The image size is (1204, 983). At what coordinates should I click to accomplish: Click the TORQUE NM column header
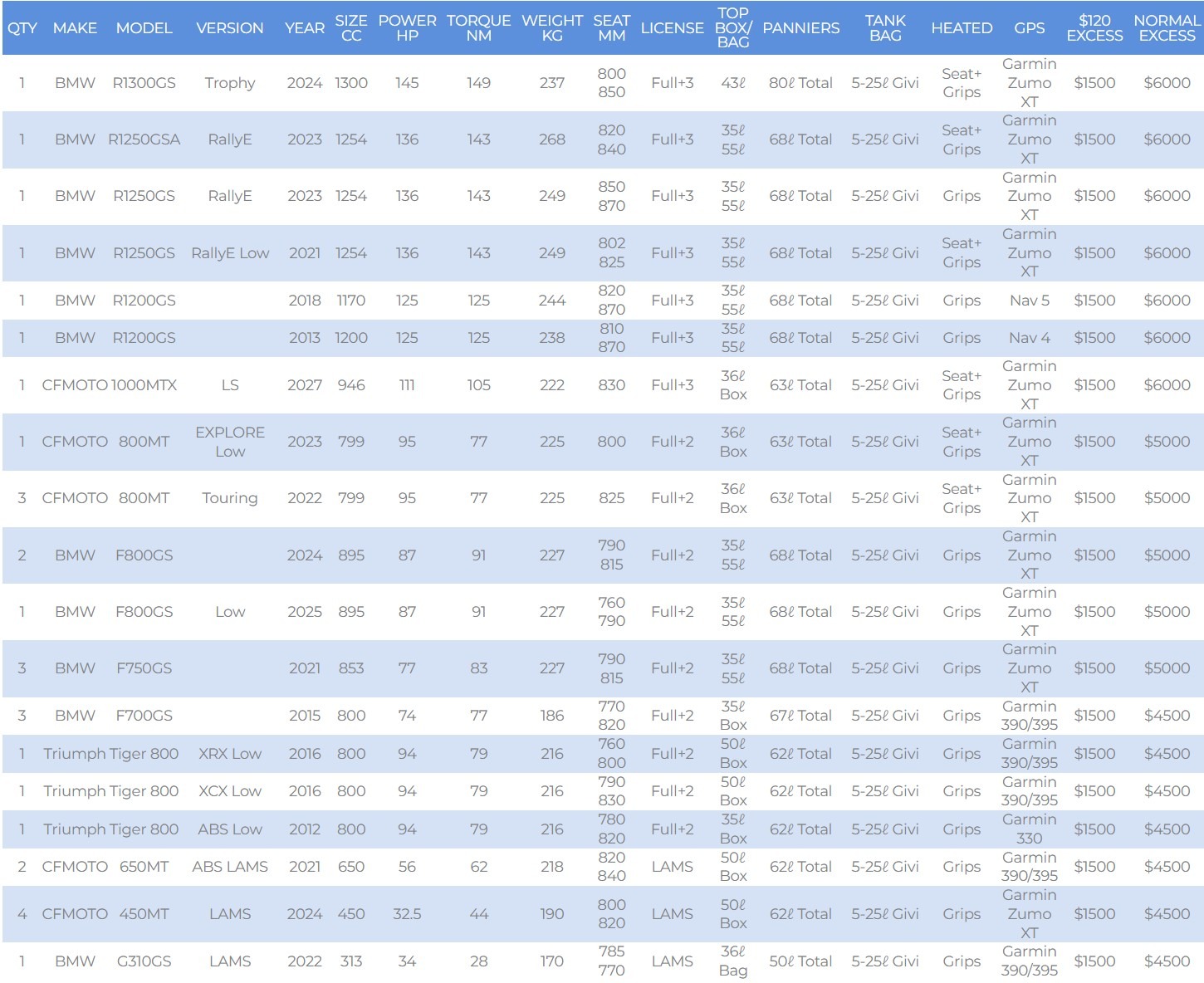coord(479,28)
